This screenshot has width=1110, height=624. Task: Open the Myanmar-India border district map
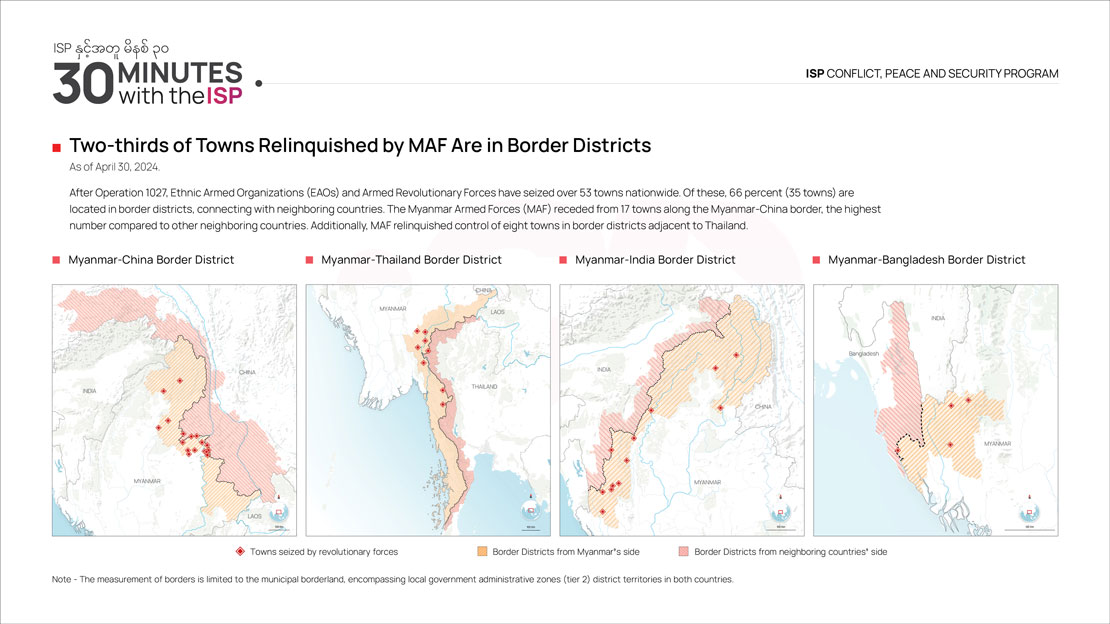[681, 409]
